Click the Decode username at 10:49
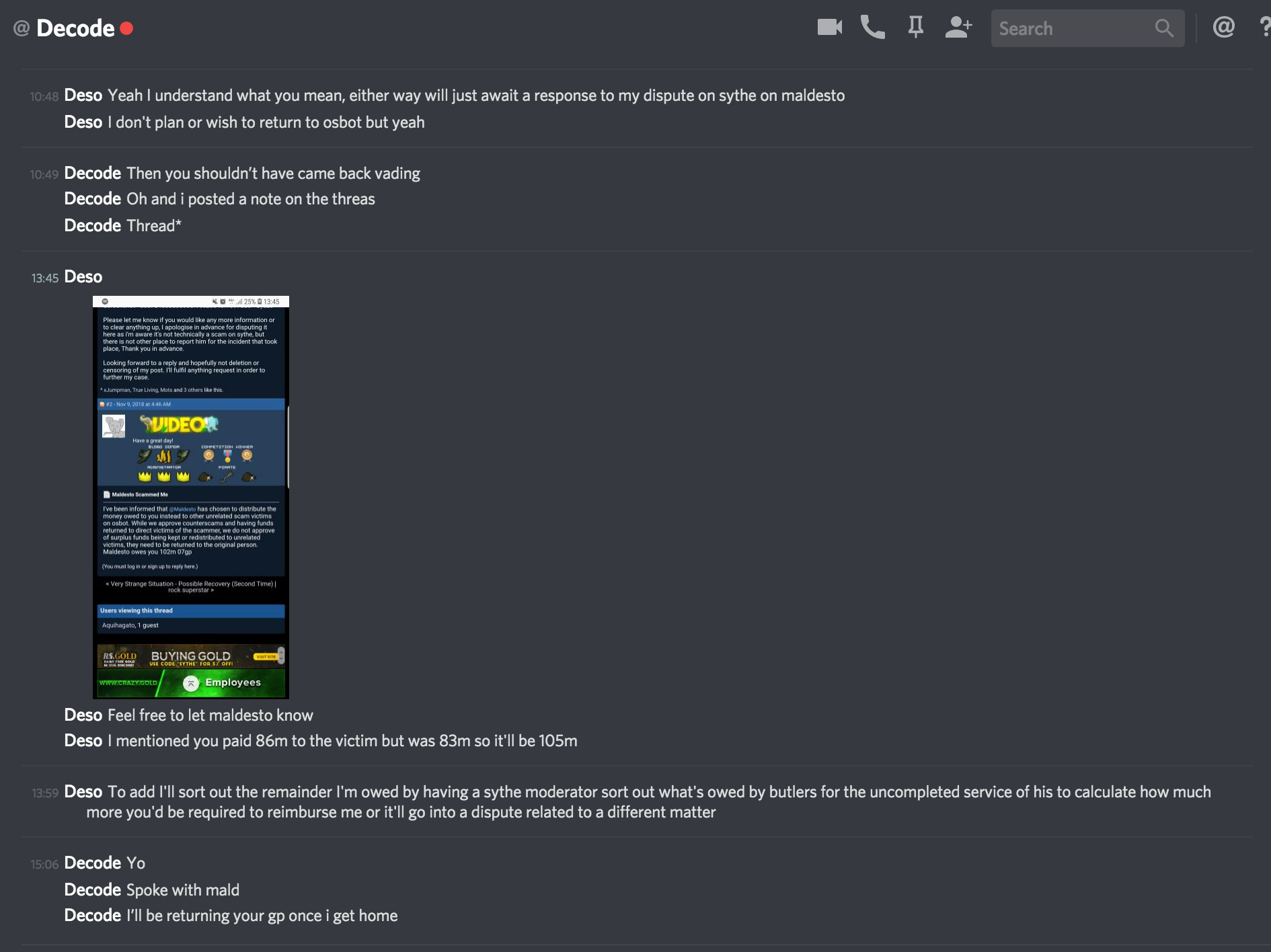 [x=93, y=173]
